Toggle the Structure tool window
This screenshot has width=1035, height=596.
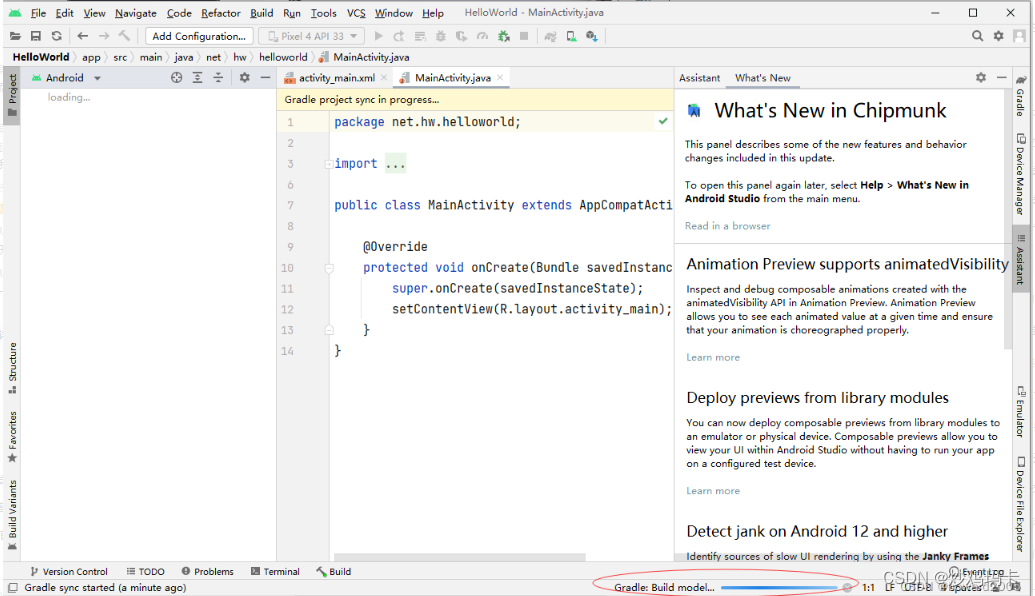pyautogui.click(x=12, y=368)
